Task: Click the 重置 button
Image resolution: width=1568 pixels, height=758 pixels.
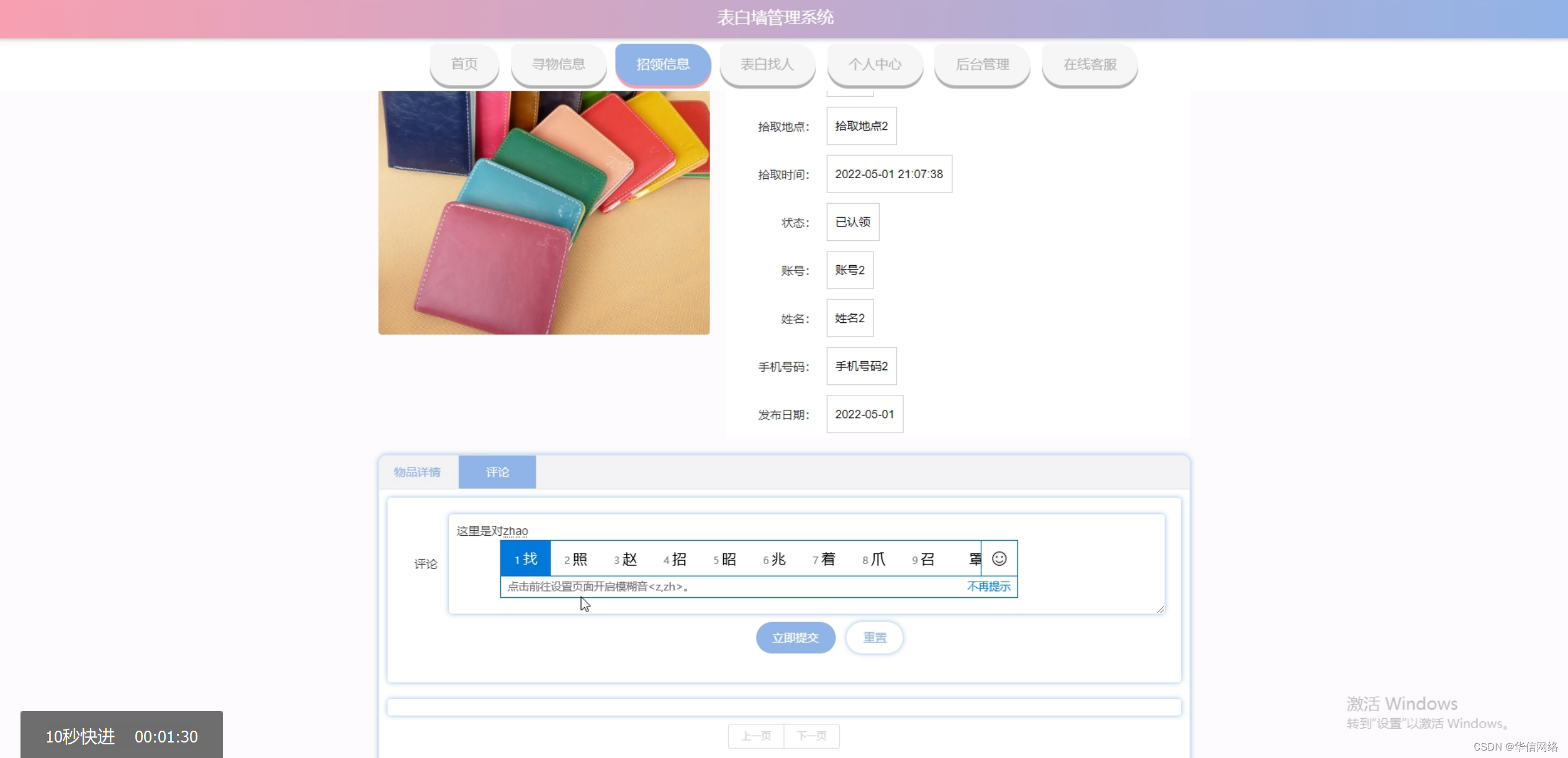Action: coord(874,638)
